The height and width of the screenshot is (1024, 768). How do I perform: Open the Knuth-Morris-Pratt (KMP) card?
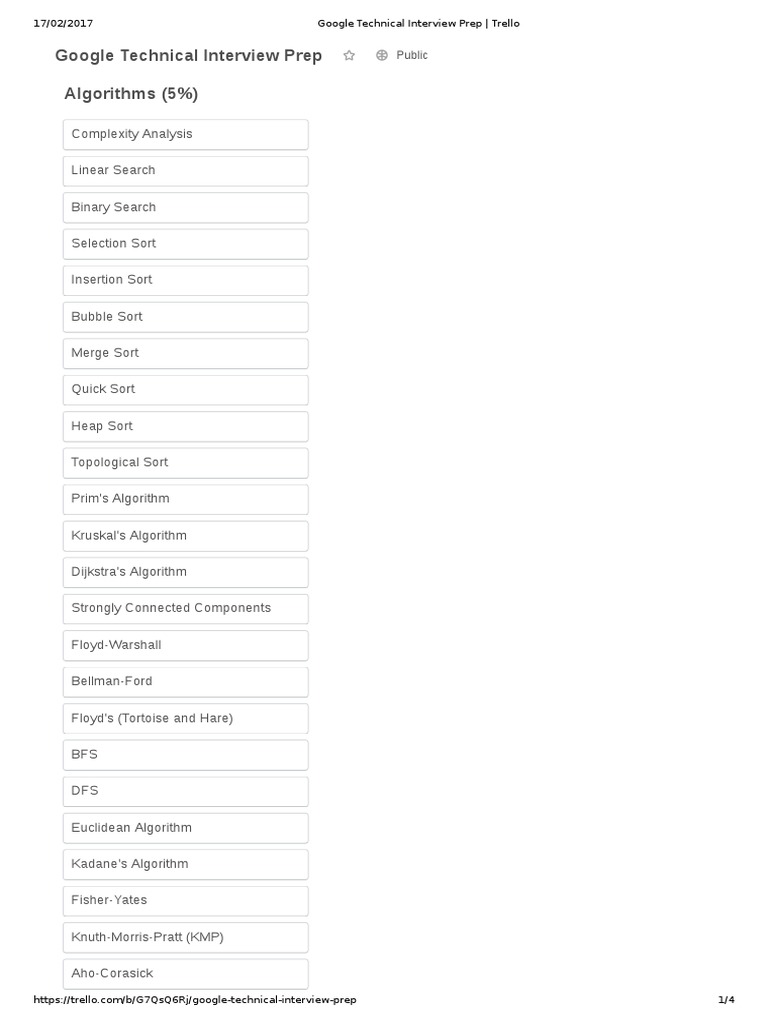coord(185,937)
